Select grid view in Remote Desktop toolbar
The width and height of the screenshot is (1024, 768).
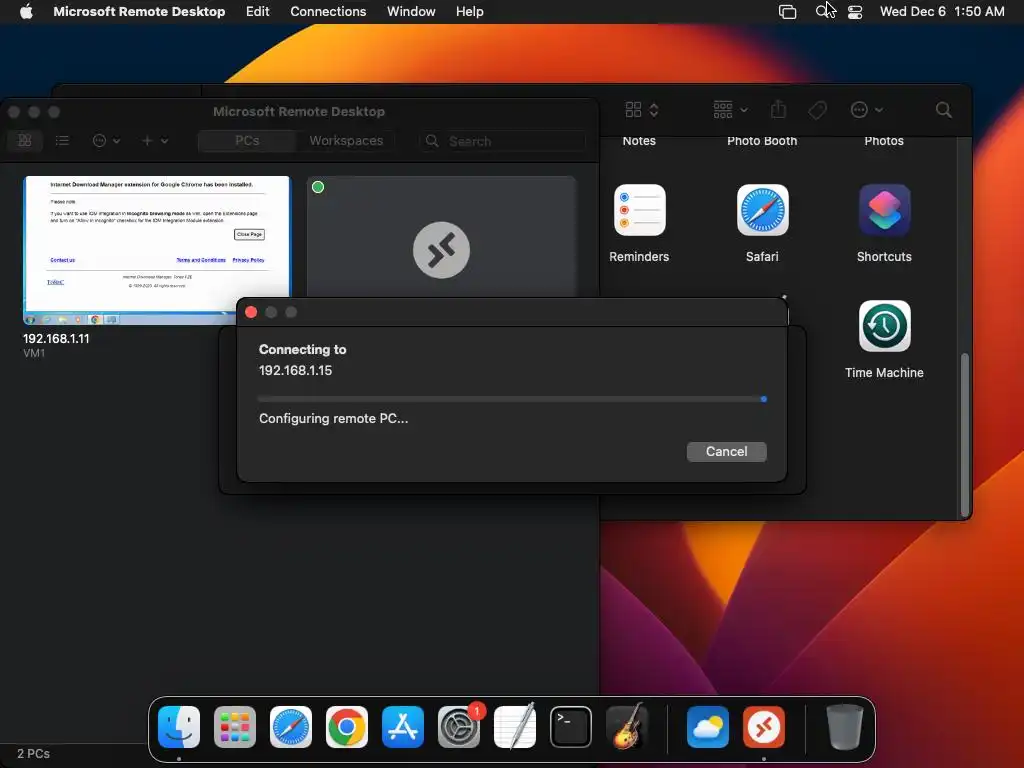point(25,140)
